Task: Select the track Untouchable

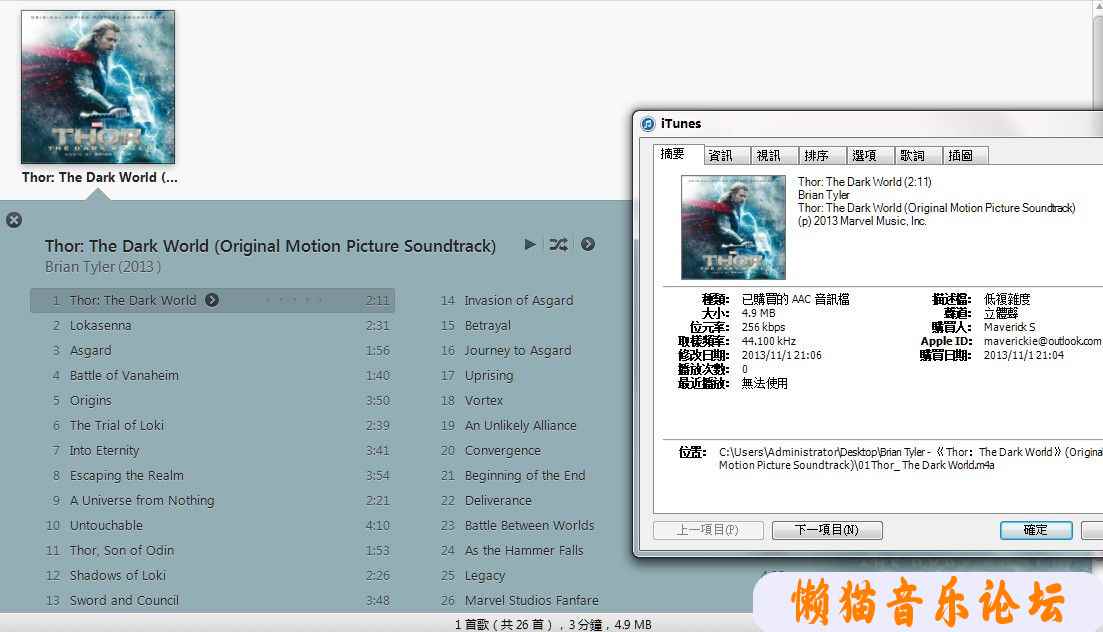Action: coord(212,526)
